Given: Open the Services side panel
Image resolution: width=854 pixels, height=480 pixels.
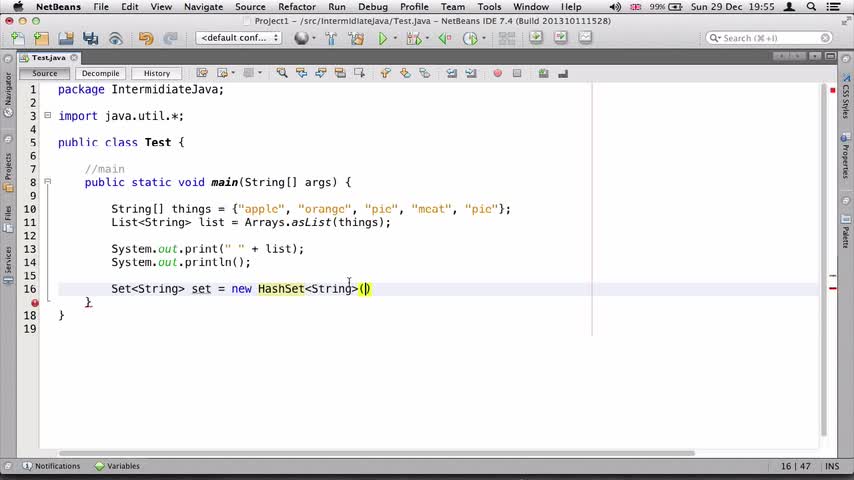Looking at the screenshot, I should [x=8, y=265].
